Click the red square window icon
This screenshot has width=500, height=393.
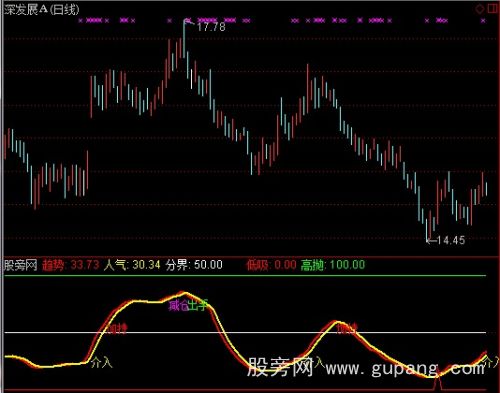(x=493, y=8)
